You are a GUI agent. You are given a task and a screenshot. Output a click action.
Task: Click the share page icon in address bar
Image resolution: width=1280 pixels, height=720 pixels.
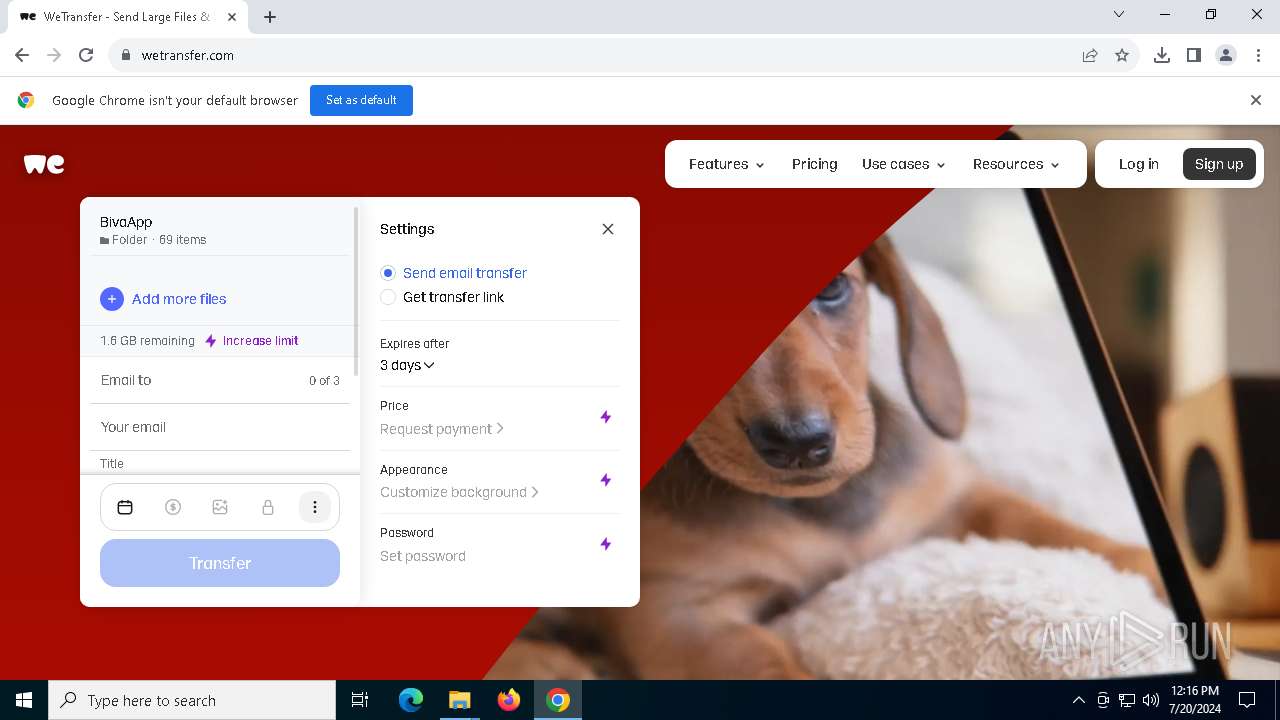tap(1090, 55)
